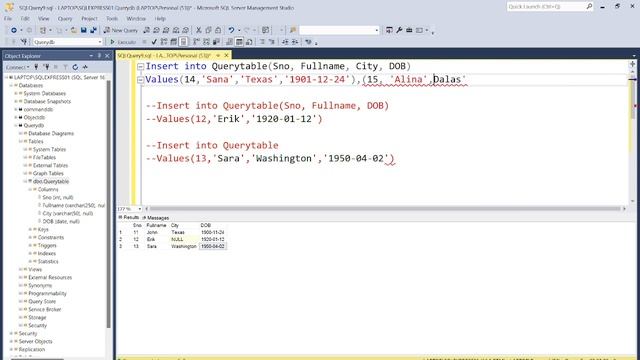This screenshot has height=360, width=640.
Task: Open the Tools menu
Action: (112, 19)
